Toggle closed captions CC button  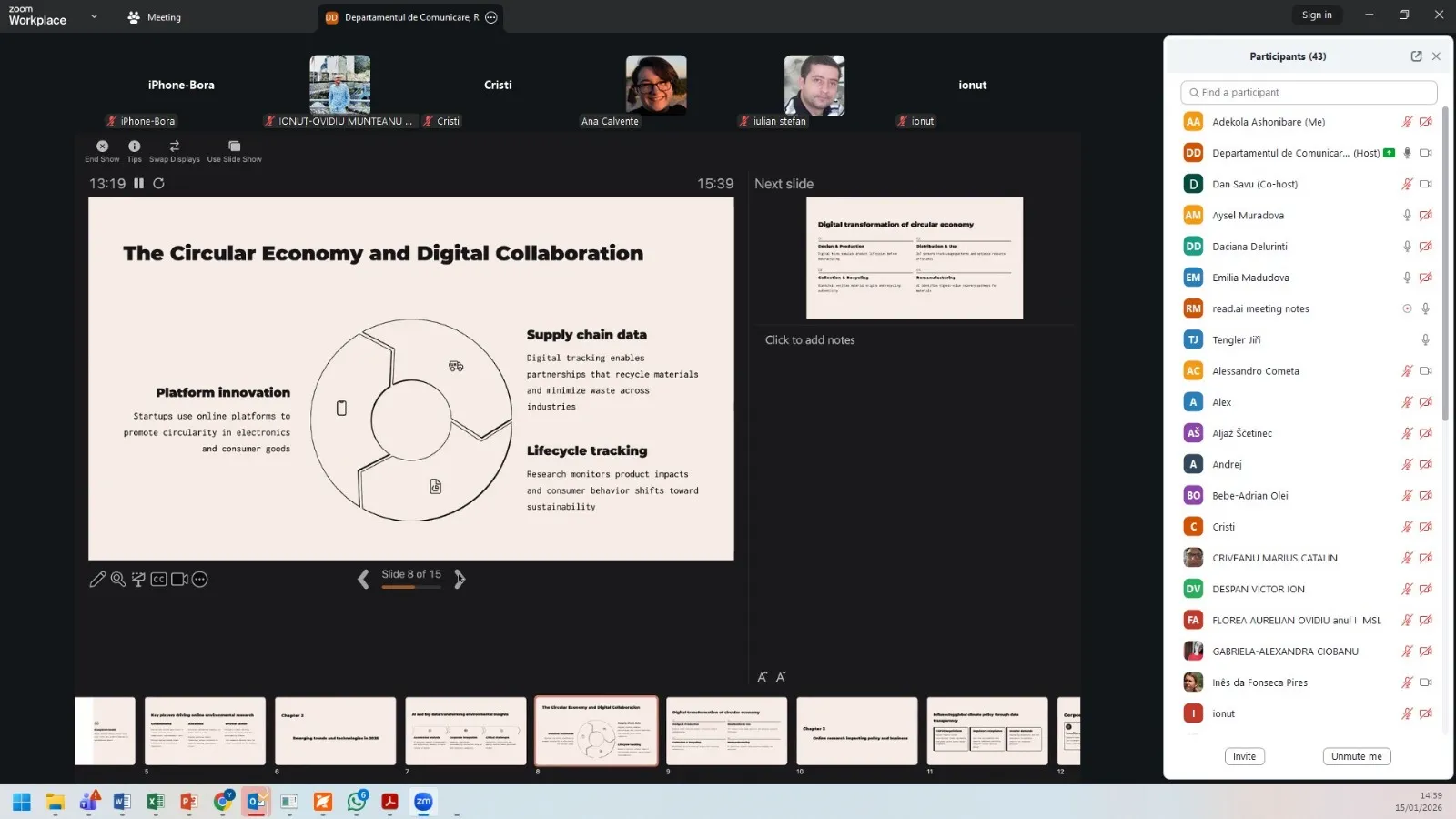pyautogui.click(x=158, y=580)
